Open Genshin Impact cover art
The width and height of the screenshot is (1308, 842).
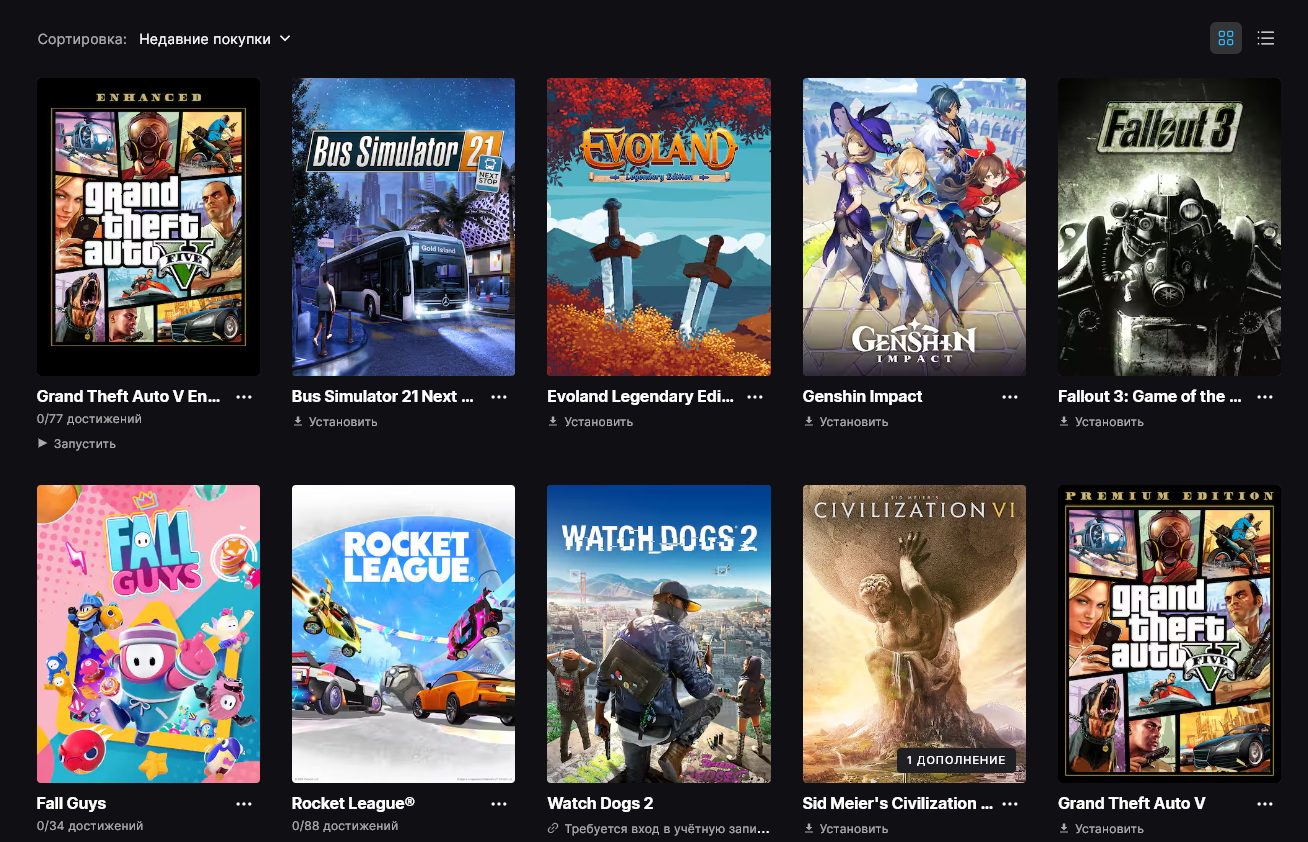pos(914,227)
